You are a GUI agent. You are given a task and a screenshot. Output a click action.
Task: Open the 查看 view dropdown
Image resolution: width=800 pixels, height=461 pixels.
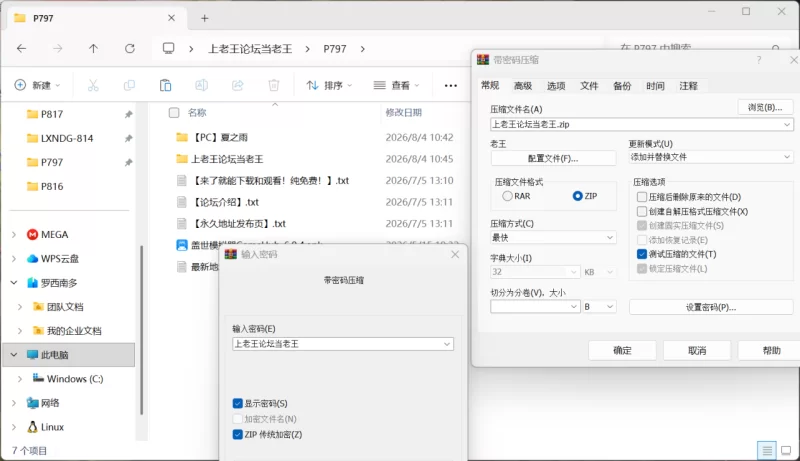coord(396,85)
